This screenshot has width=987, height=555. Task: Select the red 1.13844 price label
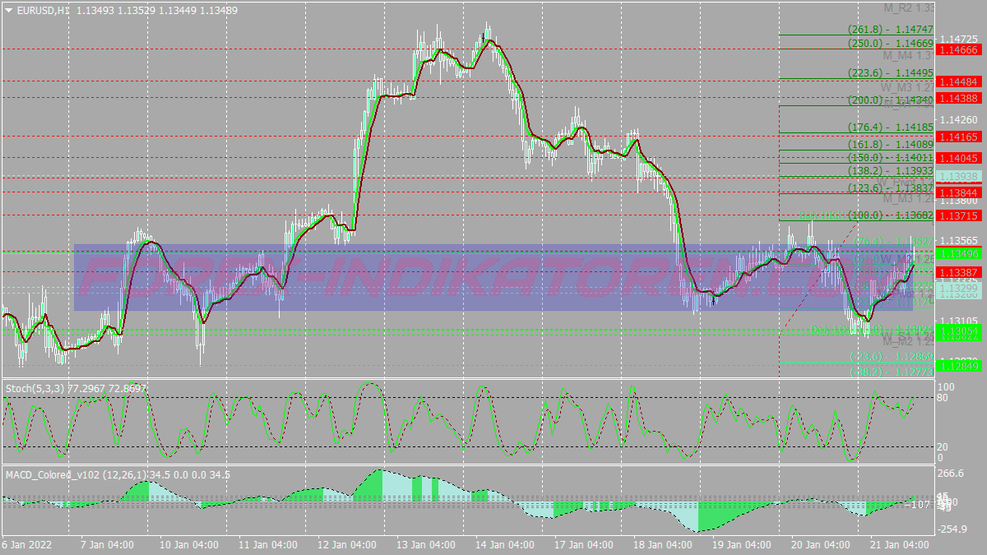pyautogui.click(x=959, y=193)
